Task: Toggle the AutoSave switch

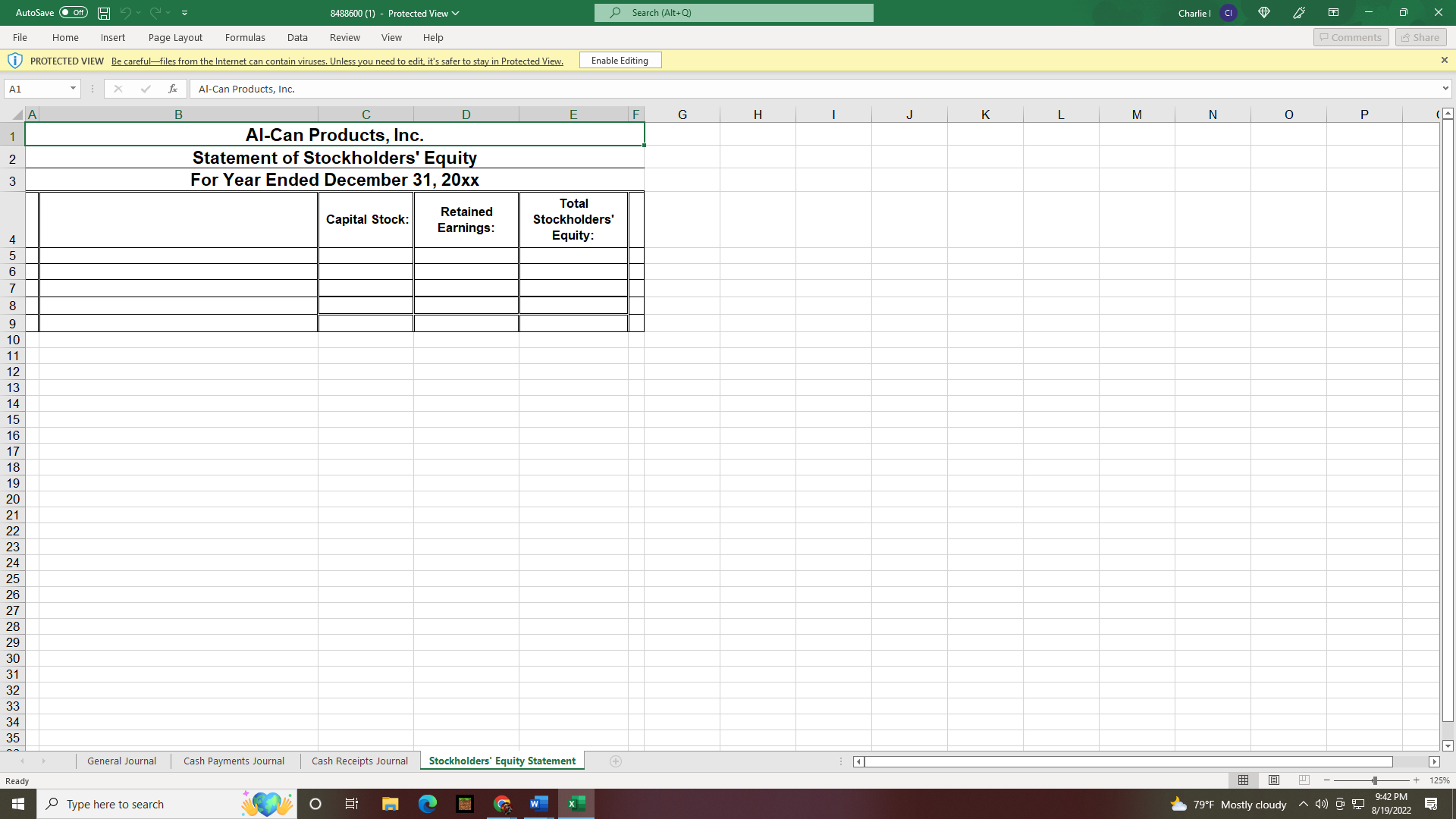Action: tap(74, 13)
